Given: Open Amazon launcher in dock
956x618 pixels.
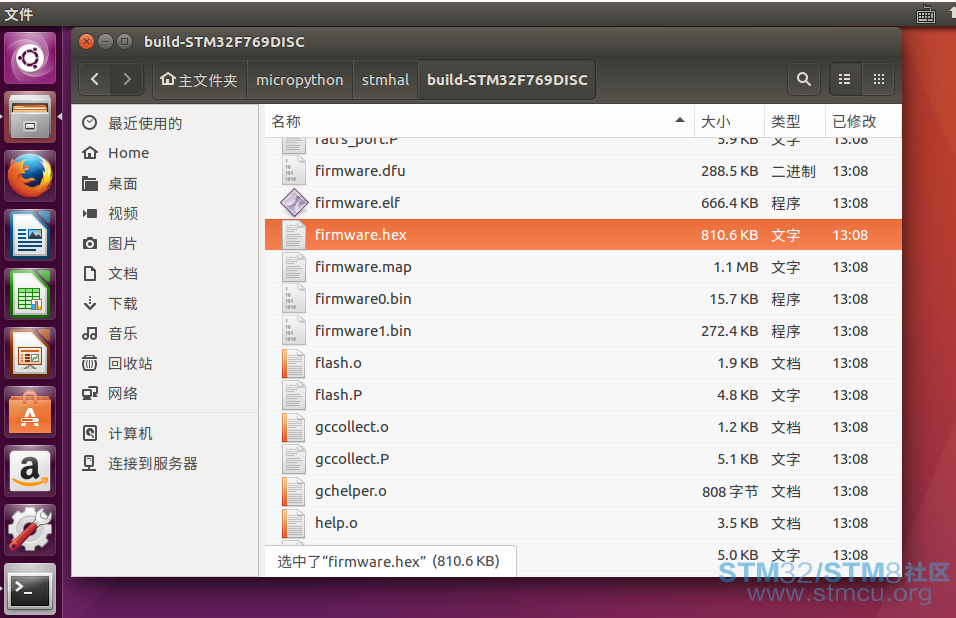Looking at the screenshot, I should (30, 472).
